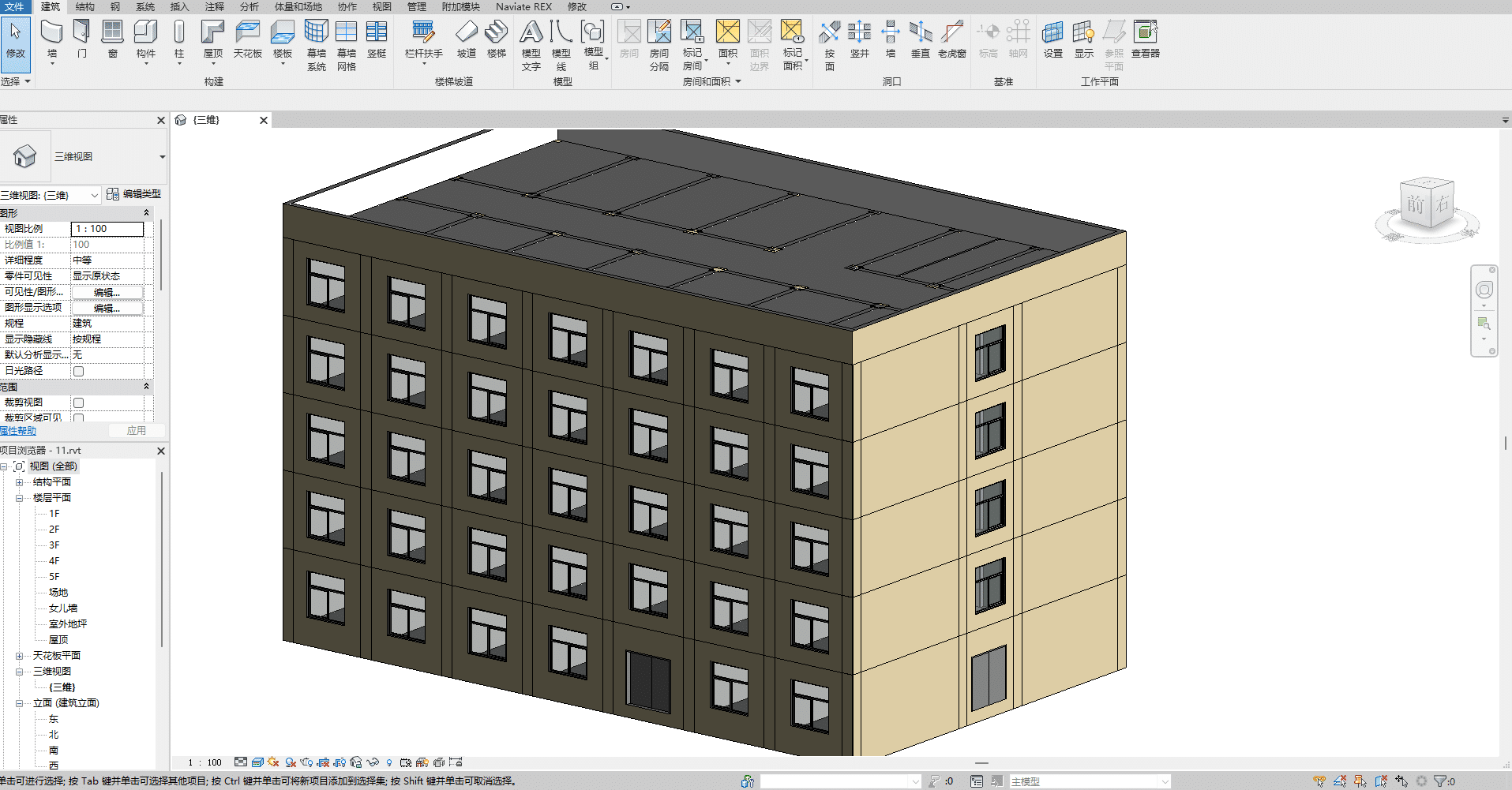
Task: Choose the 楼板 (Floor) tool
Action: tap(283, 41)
